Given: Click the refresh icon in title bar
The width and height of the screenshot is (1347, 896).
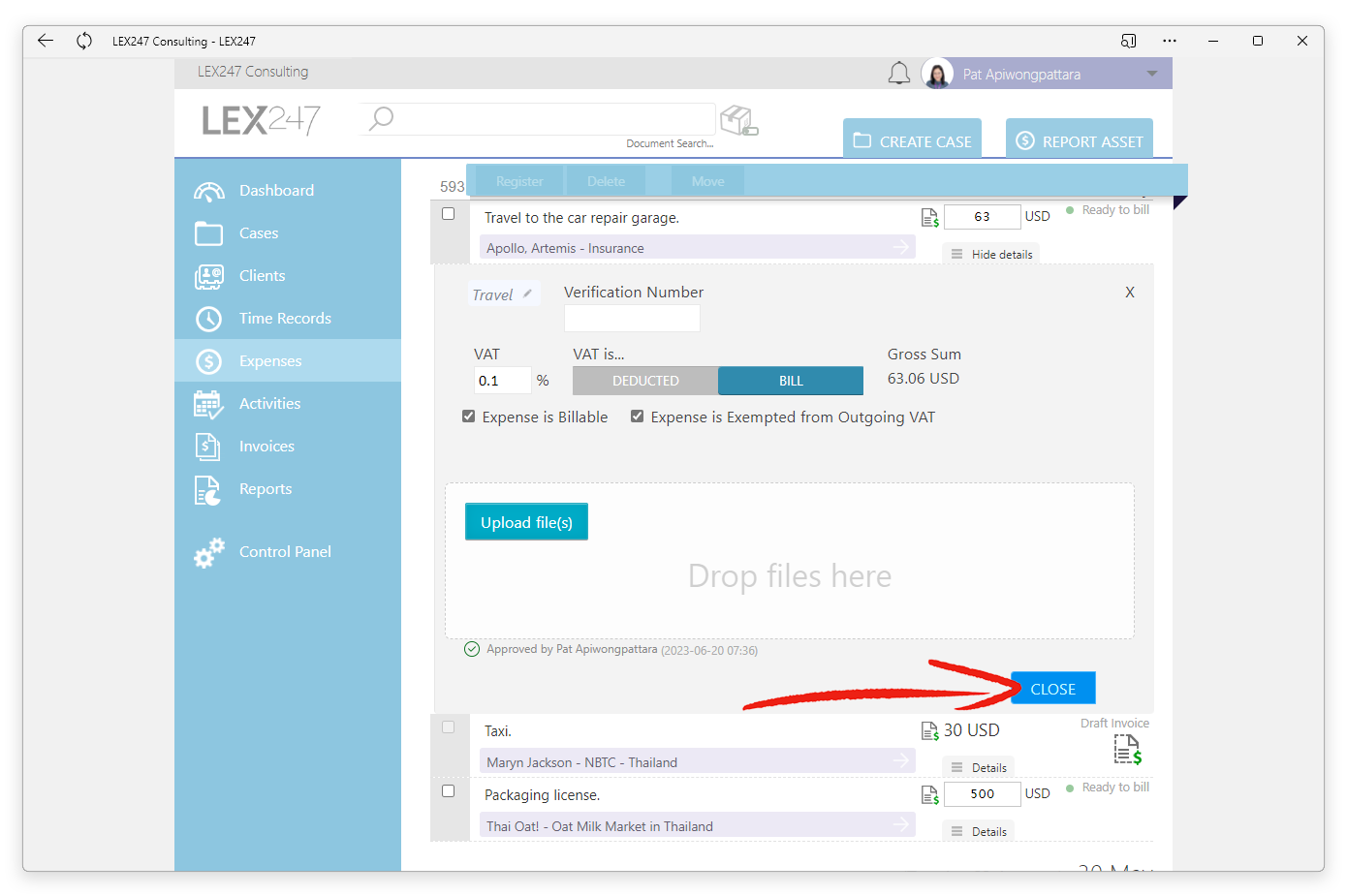Looking at the screenshot, I should coord(84,41).
